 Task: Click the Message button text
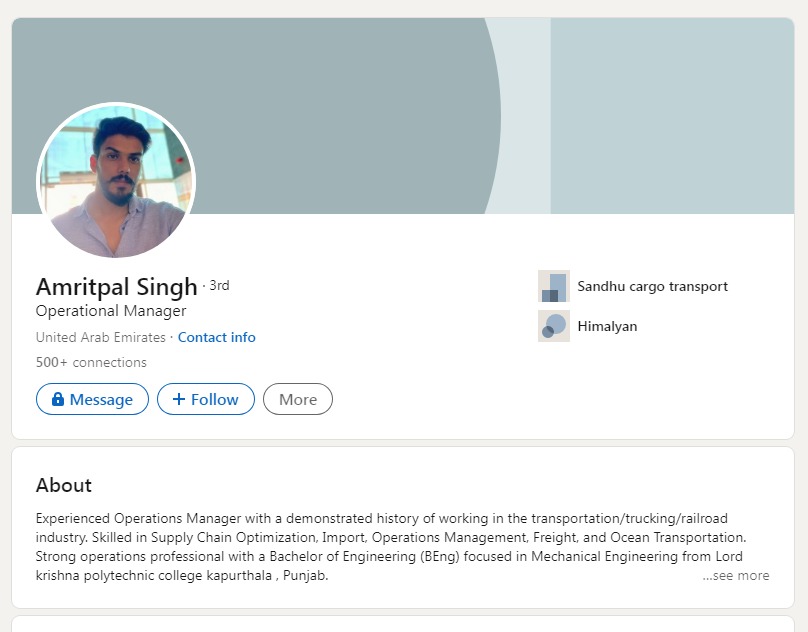pyautogui.click(x=101, y=399)
